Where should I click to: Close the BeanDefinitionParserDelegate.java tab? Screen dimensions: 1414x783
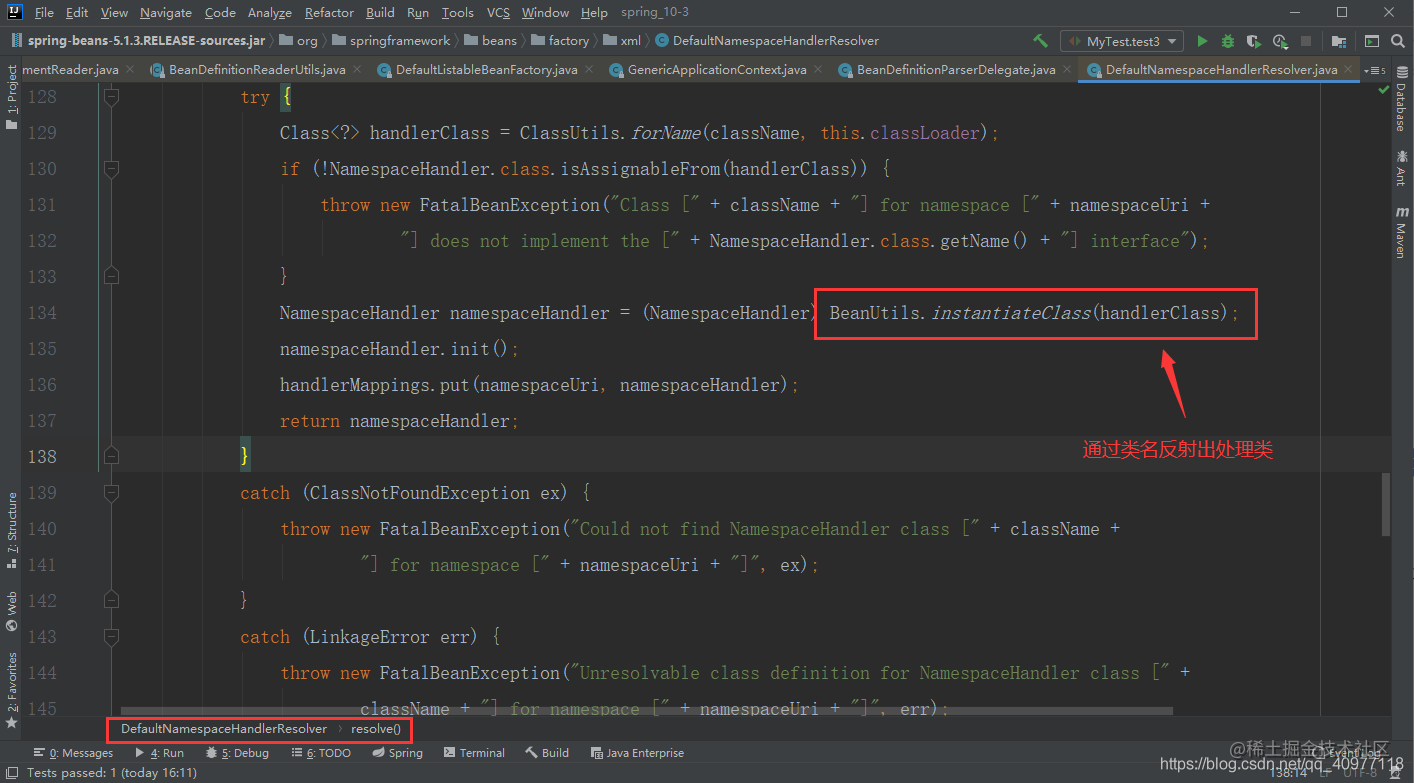(x=1066, y=70)
